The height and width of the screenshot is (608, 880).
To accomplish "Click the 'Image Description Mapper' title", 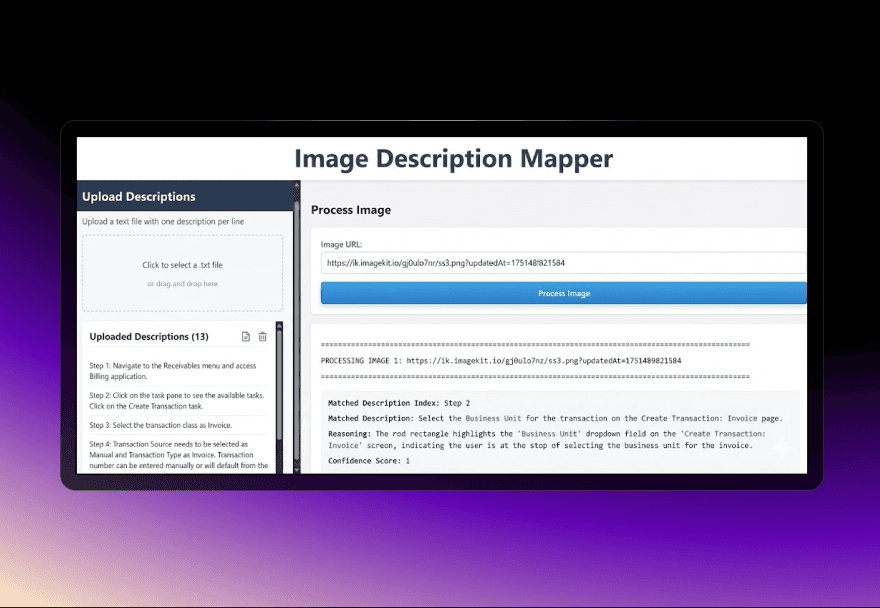I will pos(454,159).
